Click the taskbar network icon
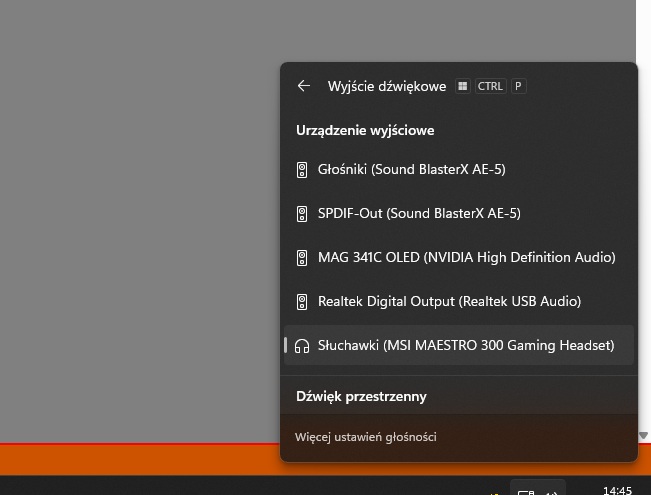 point(525,491)
